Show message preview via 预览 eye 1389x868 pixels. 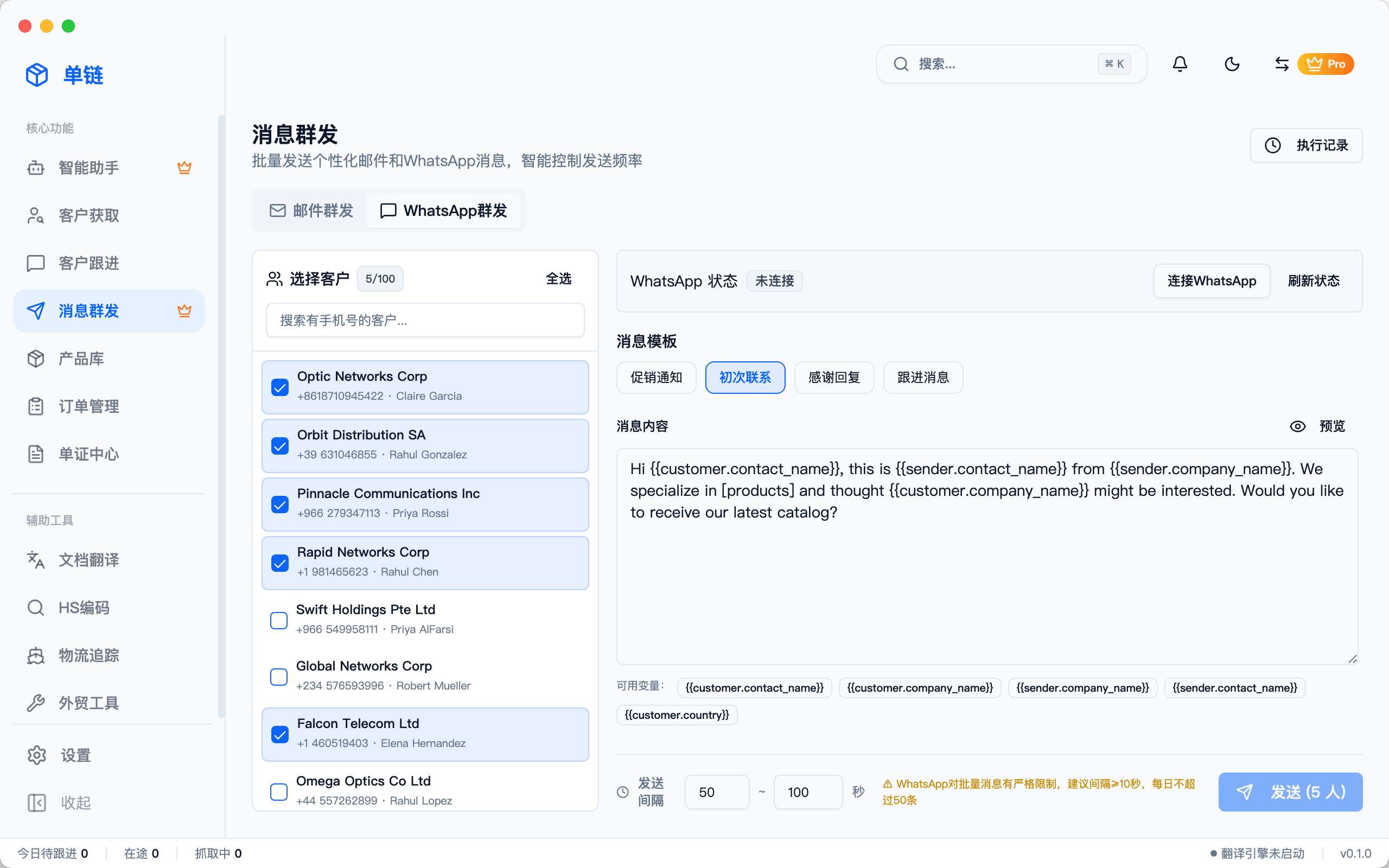pyautogui.click(x=1317, y=426)
